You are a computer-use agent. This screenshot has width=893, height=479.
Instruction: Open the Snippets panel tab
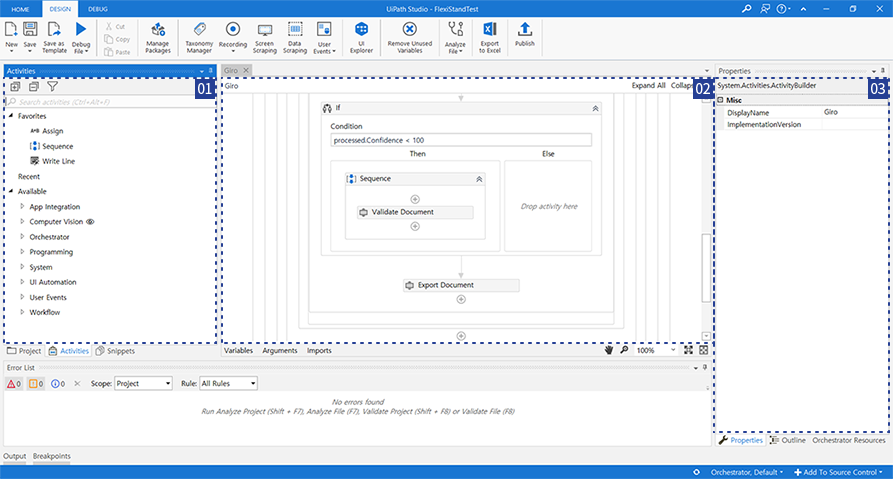click(x=115, y=351)
